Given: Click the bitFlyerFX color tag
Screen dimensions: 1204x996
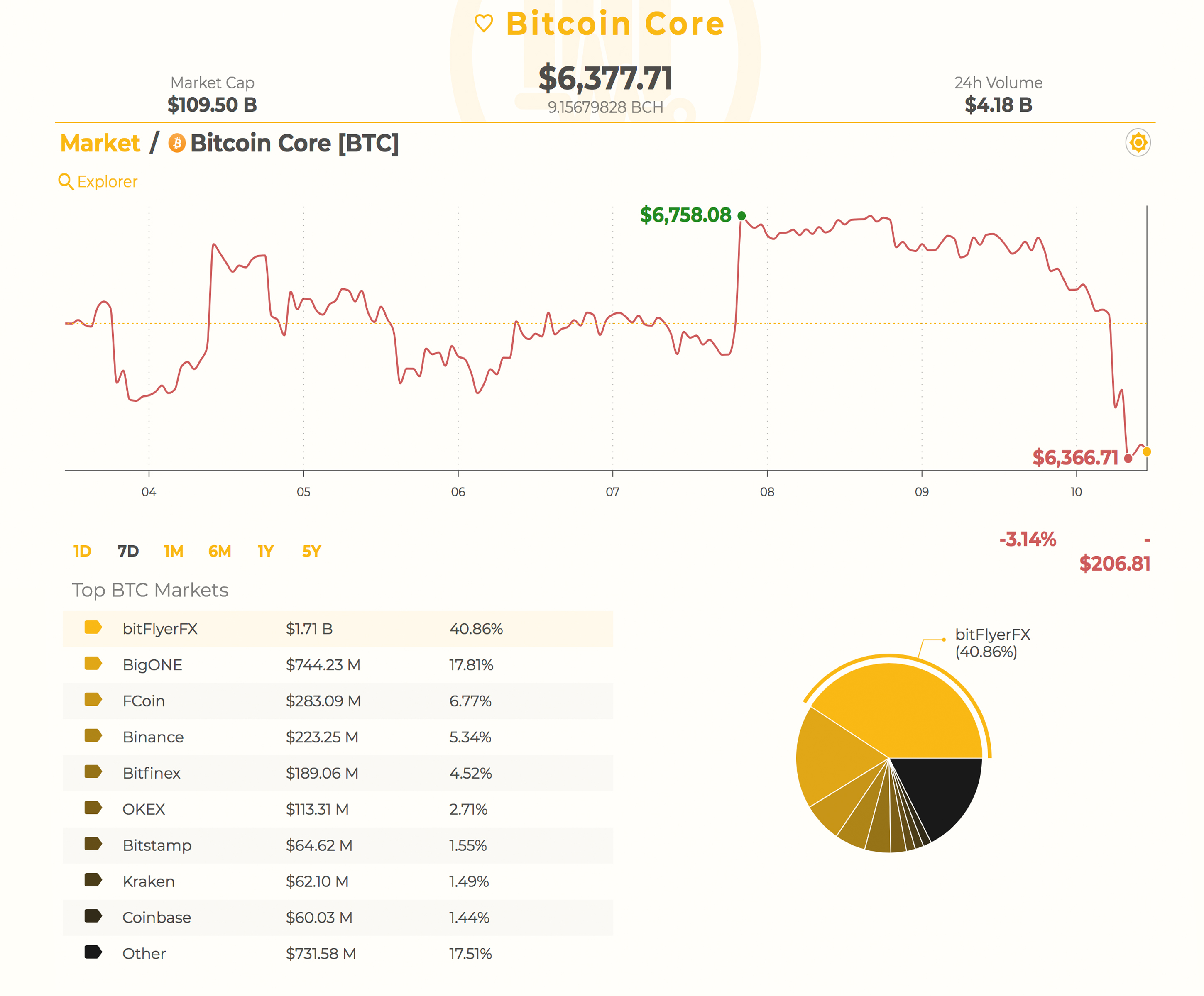Looking at the screenshot, I should tap(93, 627).
